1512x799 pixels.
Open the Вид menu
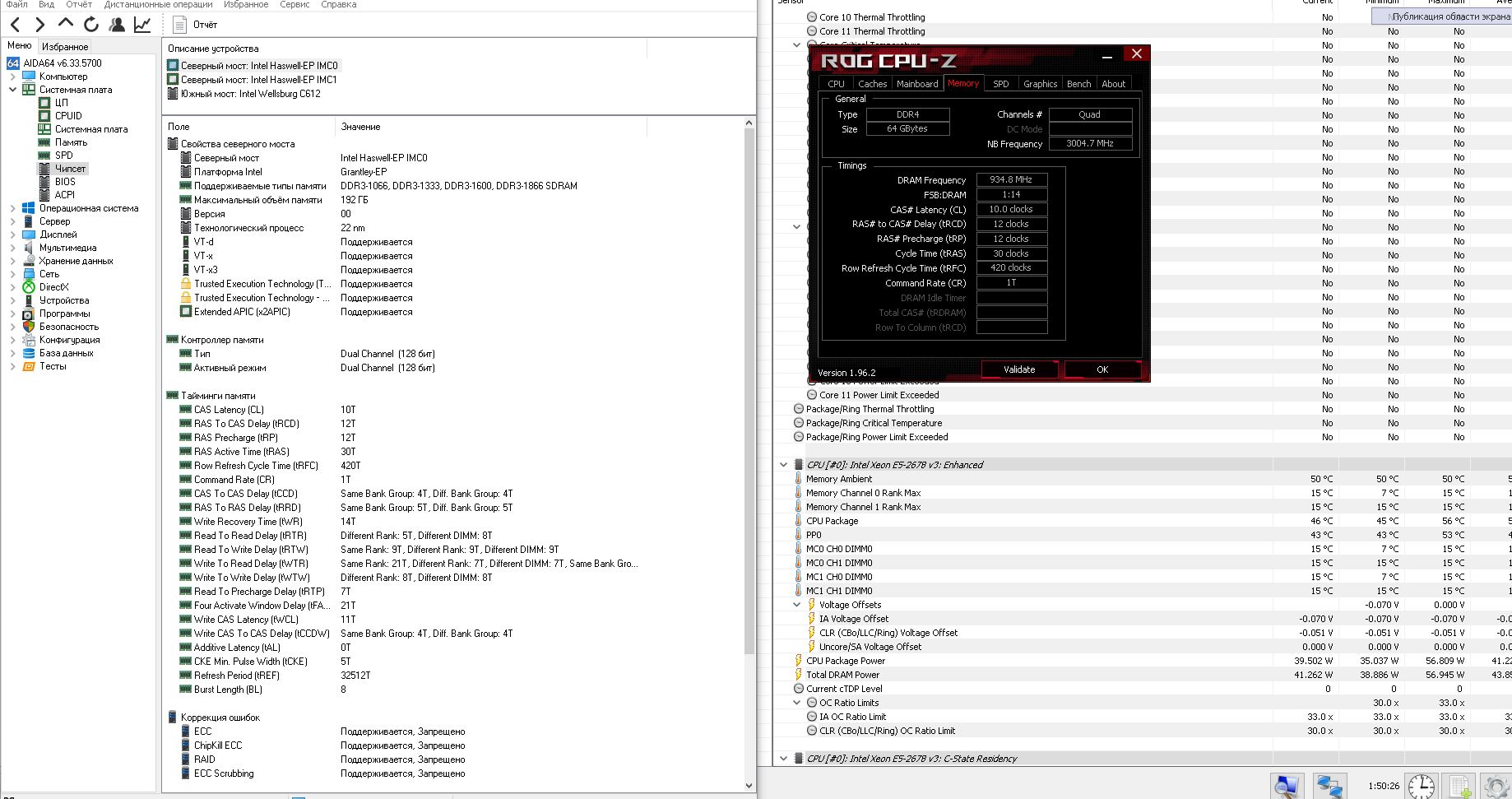[47, 4]
